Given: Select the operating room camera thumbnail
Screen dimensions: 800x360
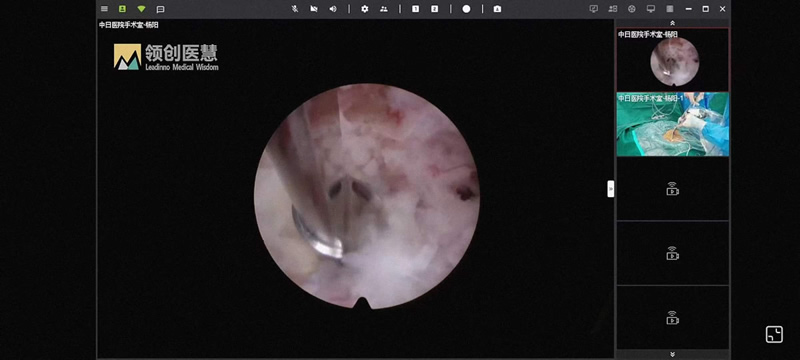Looking at the screenshot, I should click(673, 124).
